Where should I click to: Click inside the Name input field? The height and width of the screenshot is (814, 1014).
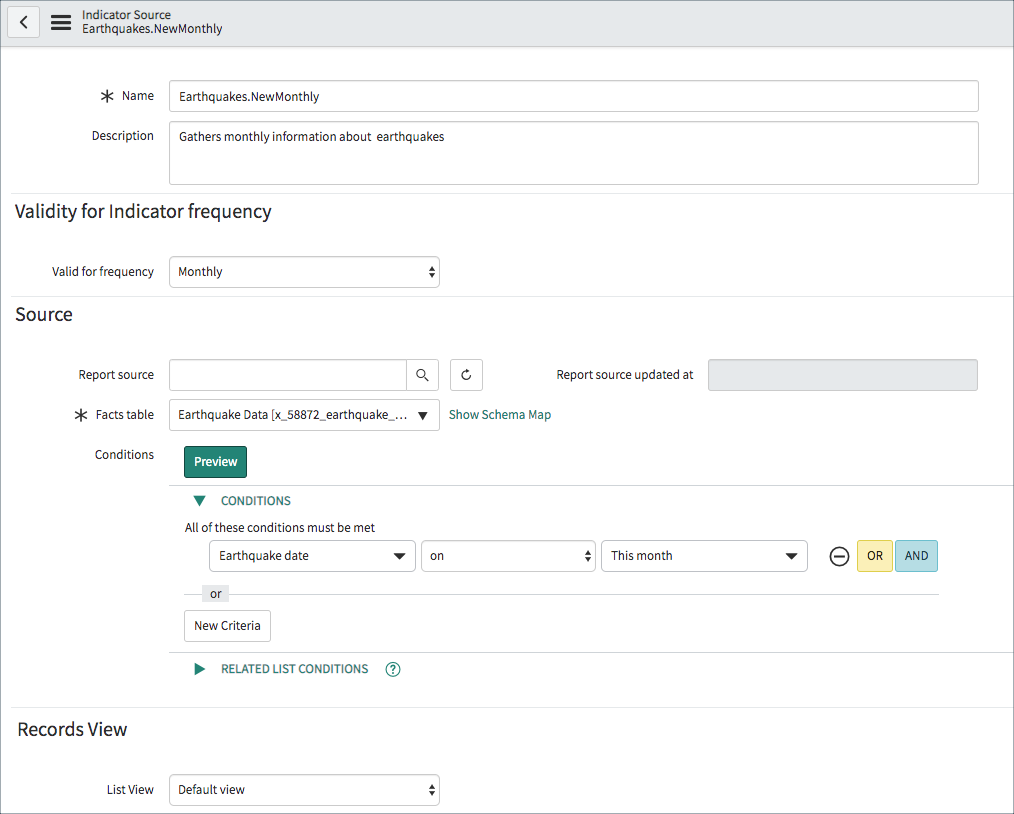[573, 96]
